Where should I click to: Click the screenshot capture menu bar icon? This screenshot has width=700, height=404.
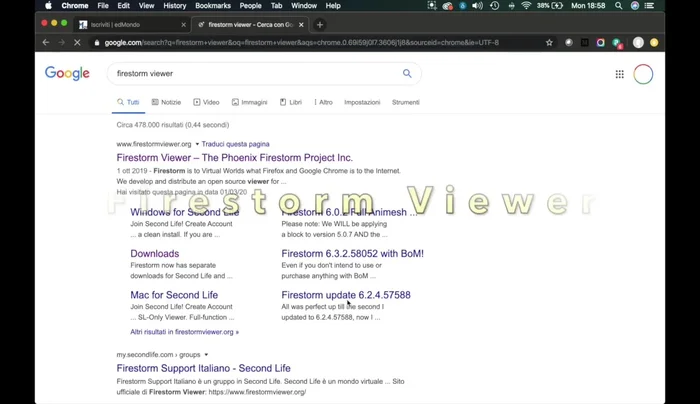pyautogui.click(x=432, y=6)
